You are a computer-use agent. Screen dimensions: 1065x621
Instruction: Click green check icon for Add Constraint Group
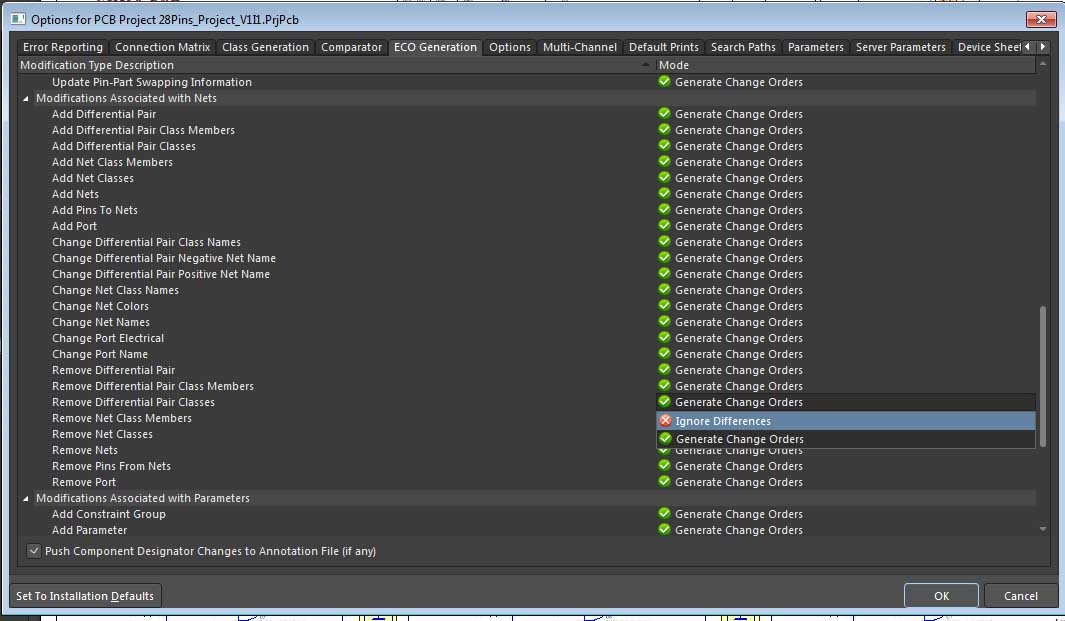(x=664, y=514)
